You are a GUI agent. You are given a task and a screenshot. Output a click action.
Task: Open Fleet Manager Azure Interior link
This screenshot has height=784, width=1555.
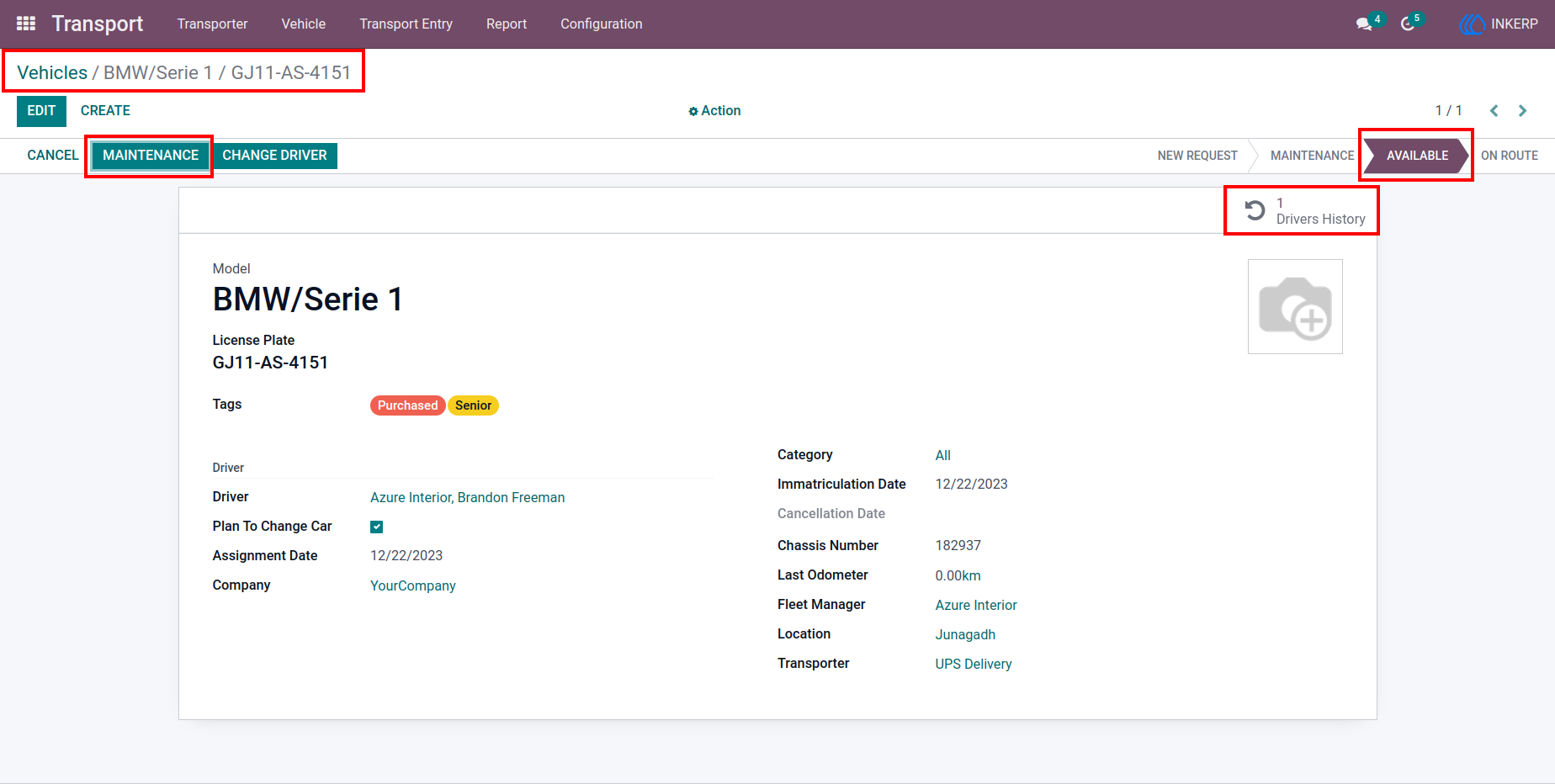pos(976,605)
